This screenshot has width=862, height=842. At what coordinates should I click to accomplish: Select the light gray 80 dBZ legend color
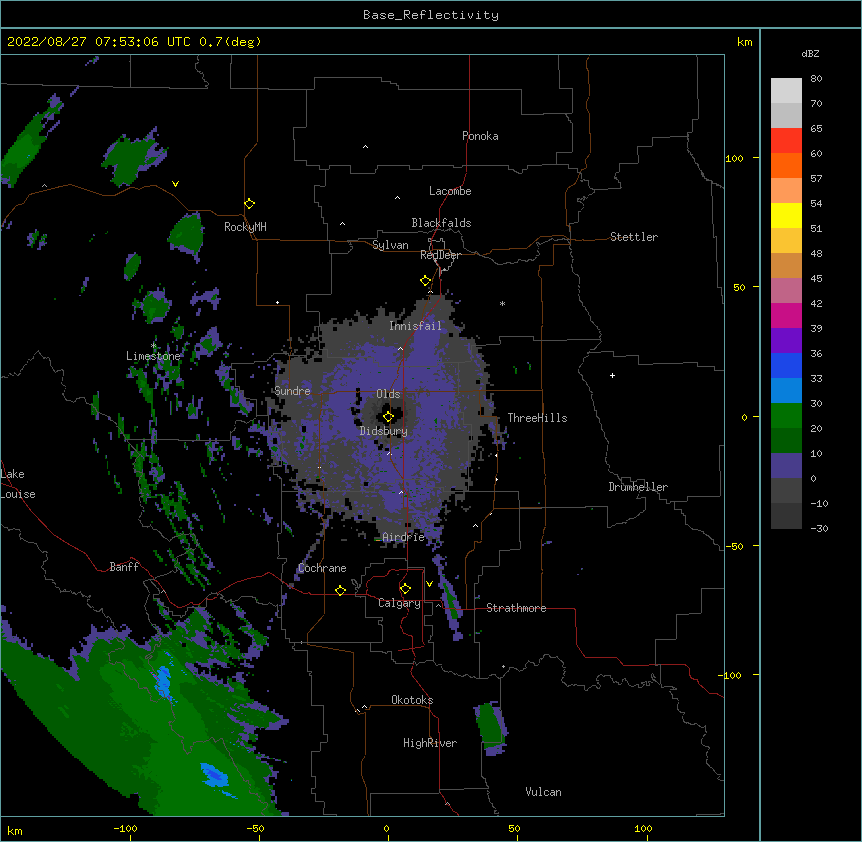click(x=786, y=90)
